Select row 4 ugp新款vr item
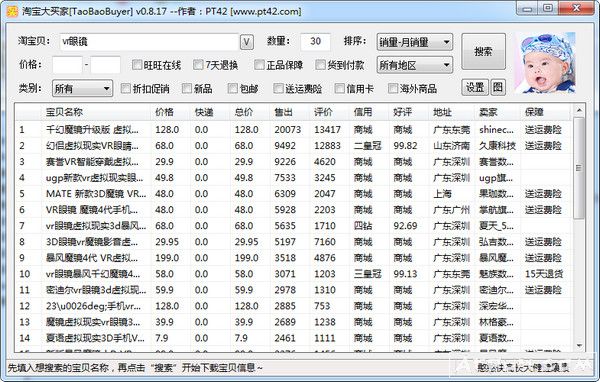 [294, 178]
